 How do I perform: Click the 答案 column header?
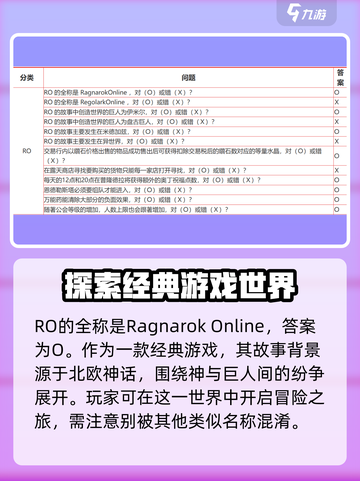pyautogui.click(x=340, y=77)
